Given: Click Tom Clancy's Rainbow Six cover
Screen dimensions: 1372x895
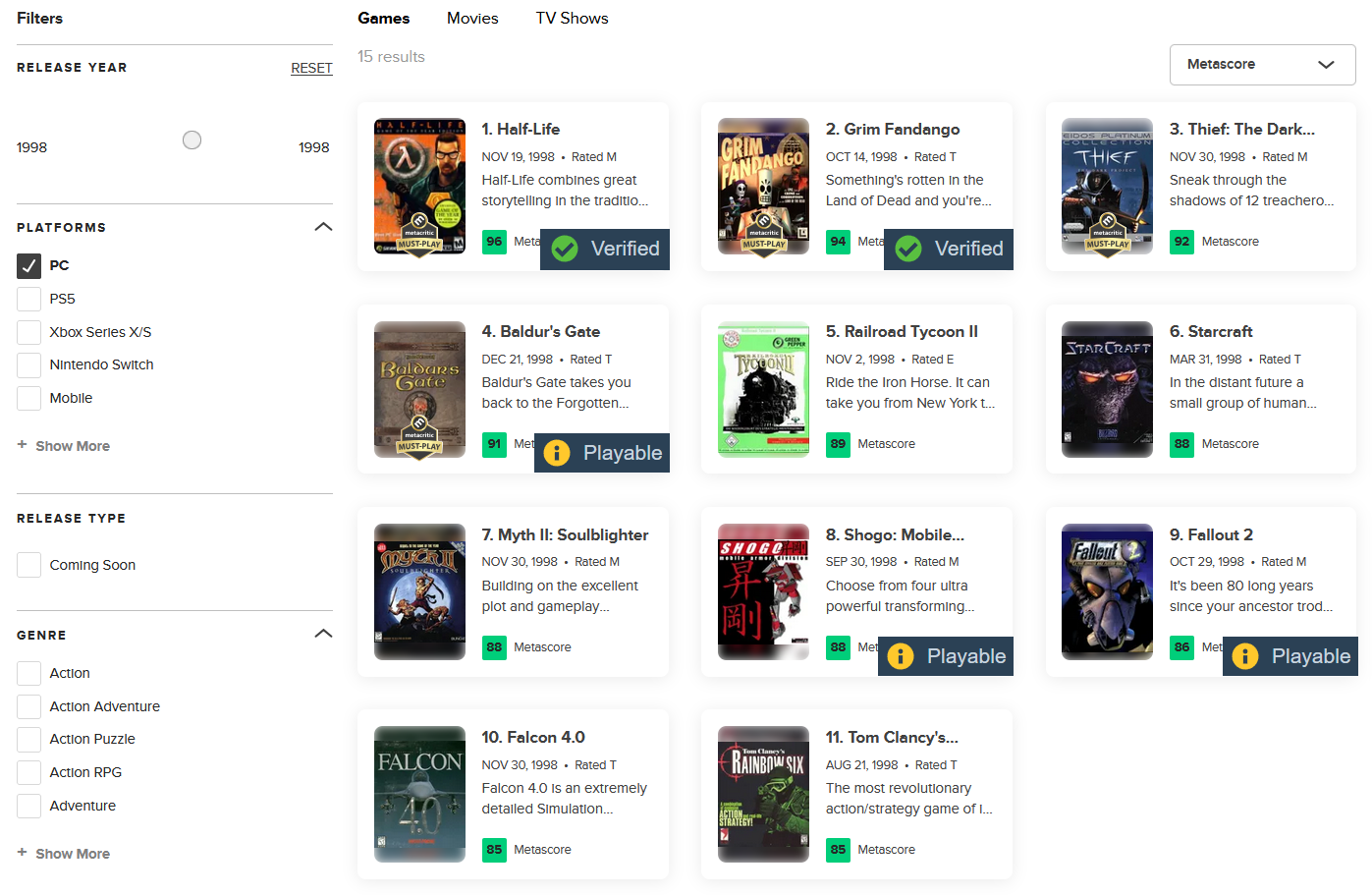Looking at the screenshot, I should (763, 794).
